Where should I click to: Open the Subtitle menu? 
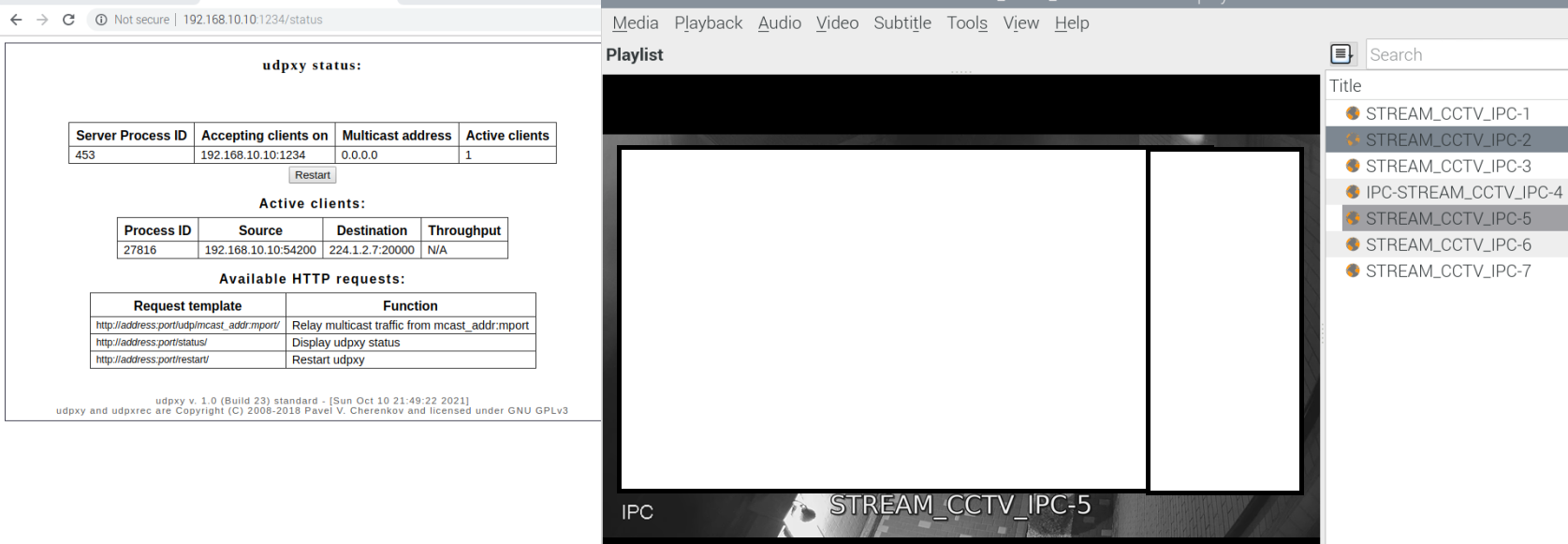pos(901,23)
